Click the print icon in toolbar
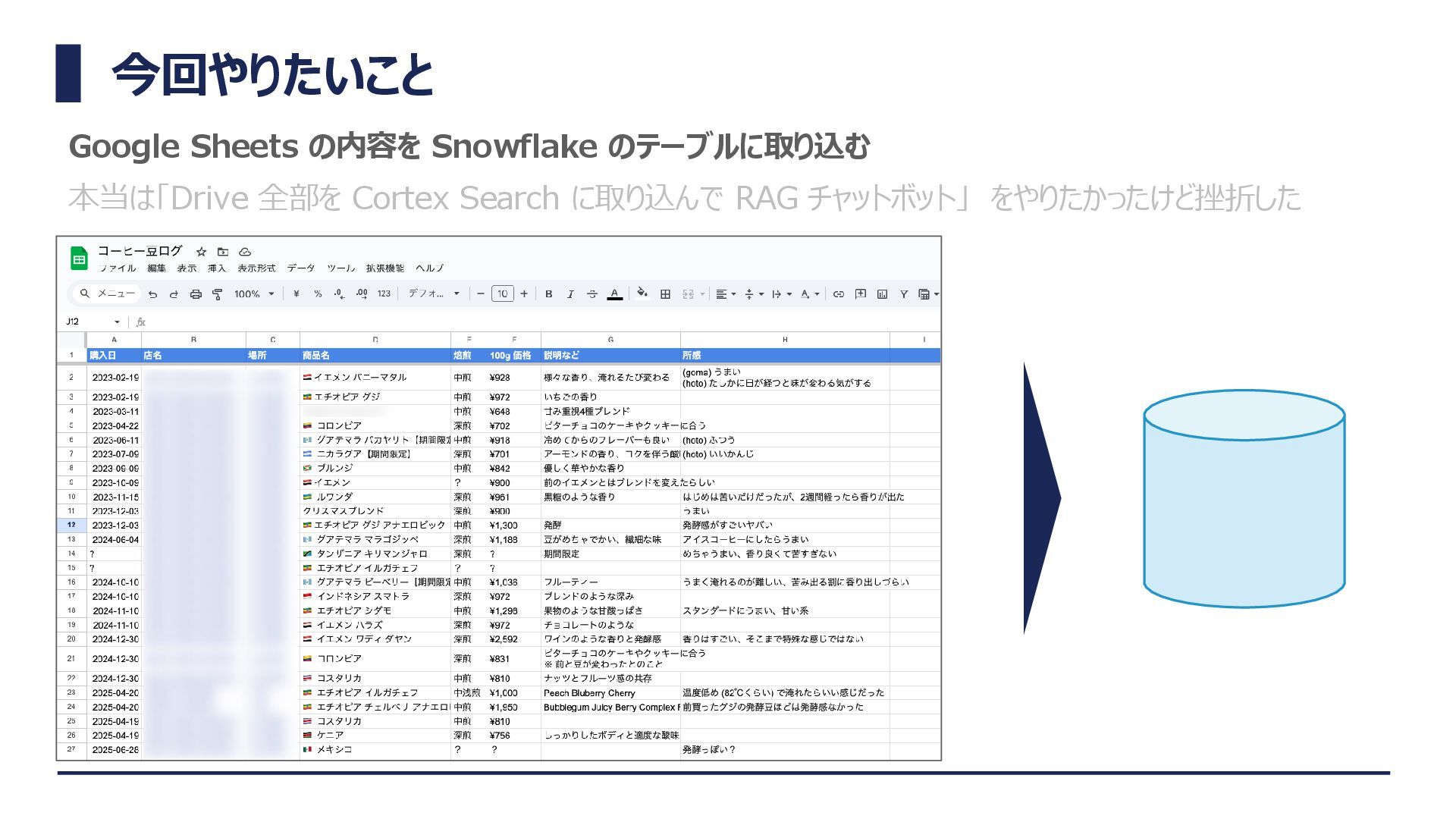The image size is (1456, 819). click(x=196, y=294)
